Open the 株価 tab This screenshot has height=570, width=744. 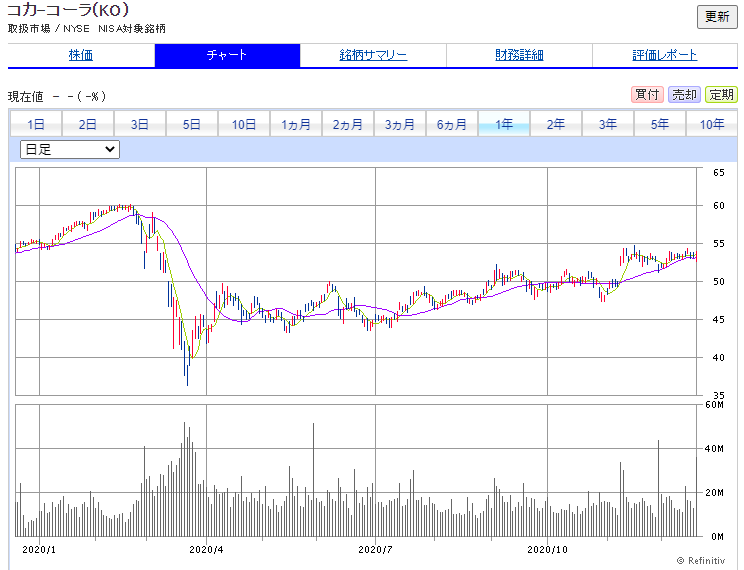[x=81, y=55]
